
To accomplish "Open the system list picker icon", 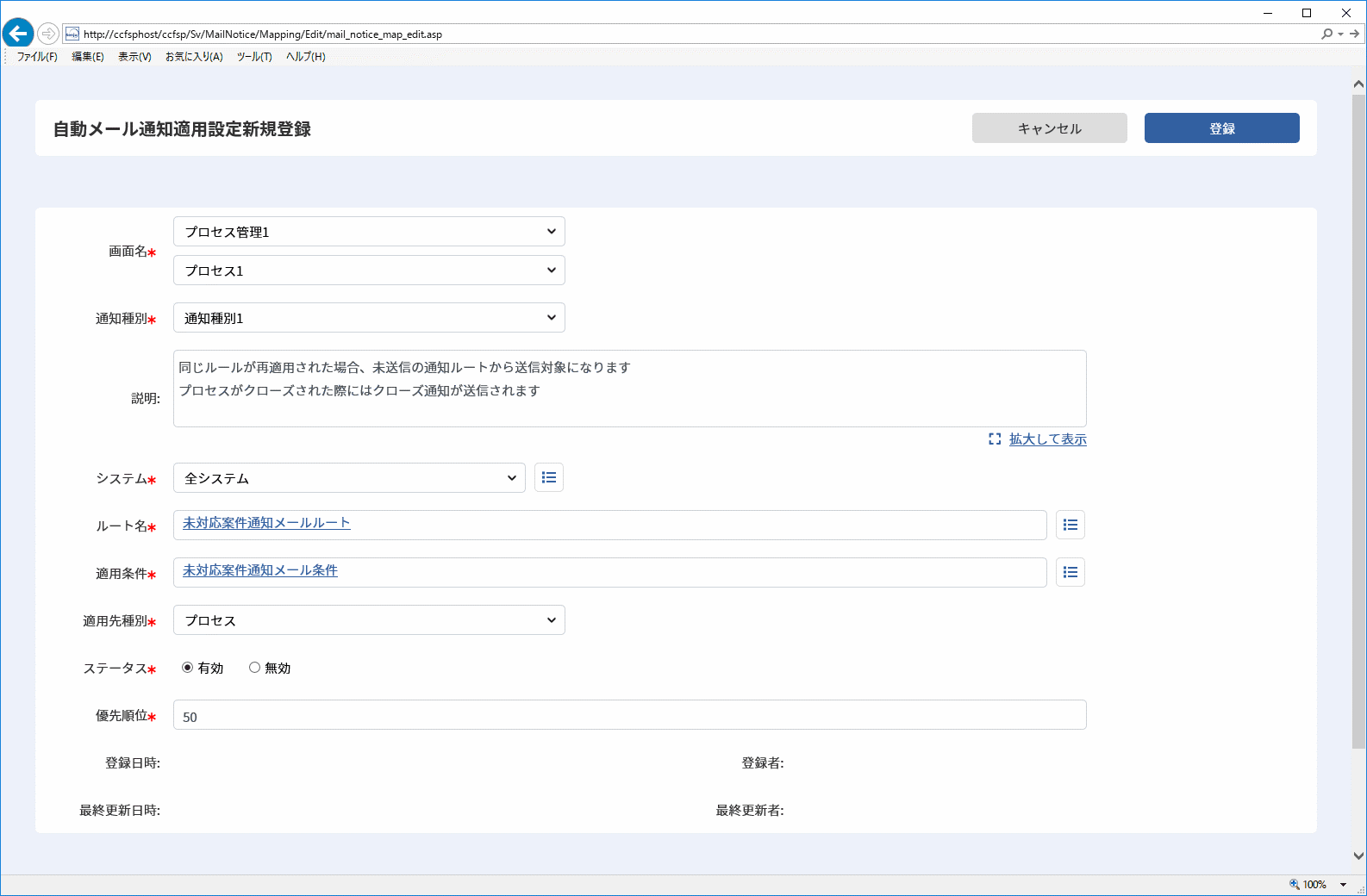I will pyautogui.click(x=549, y=477).
